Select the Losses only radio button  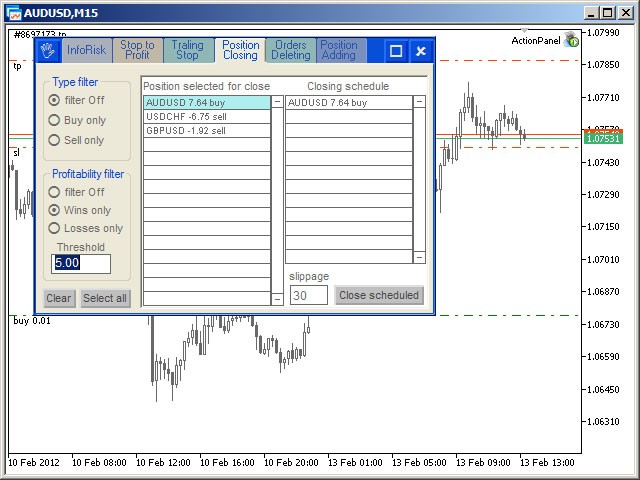(54, 228)
